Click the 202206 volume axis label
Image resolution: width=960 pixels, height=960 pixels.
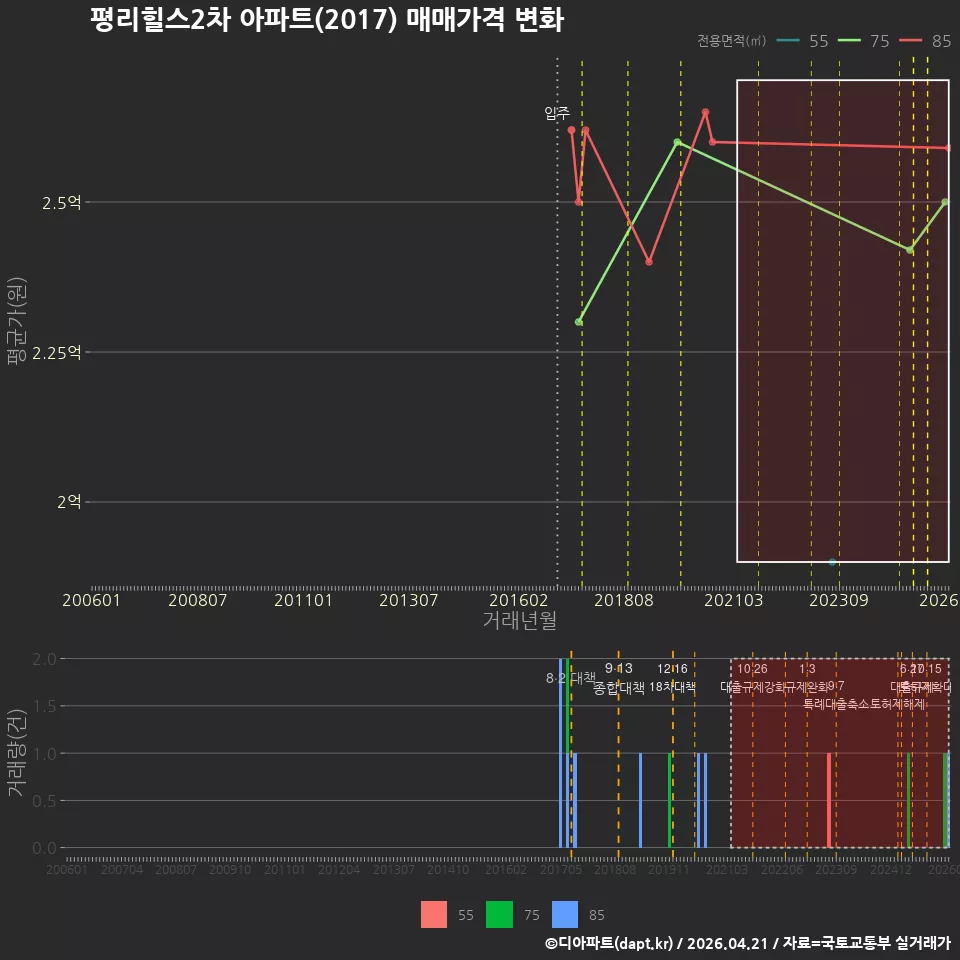click(782, 869)
